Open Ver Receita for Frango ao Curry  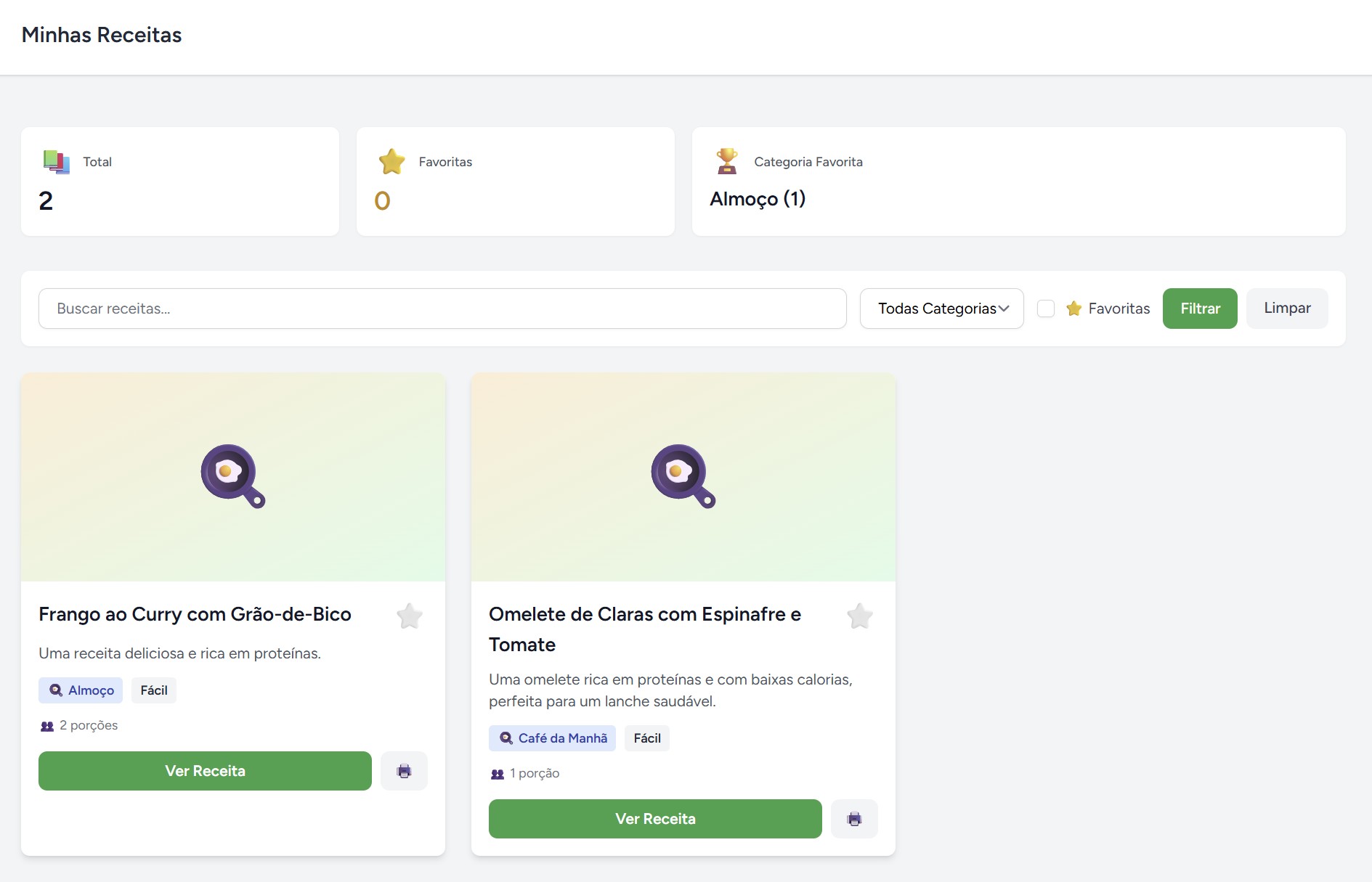click(205, 771)
